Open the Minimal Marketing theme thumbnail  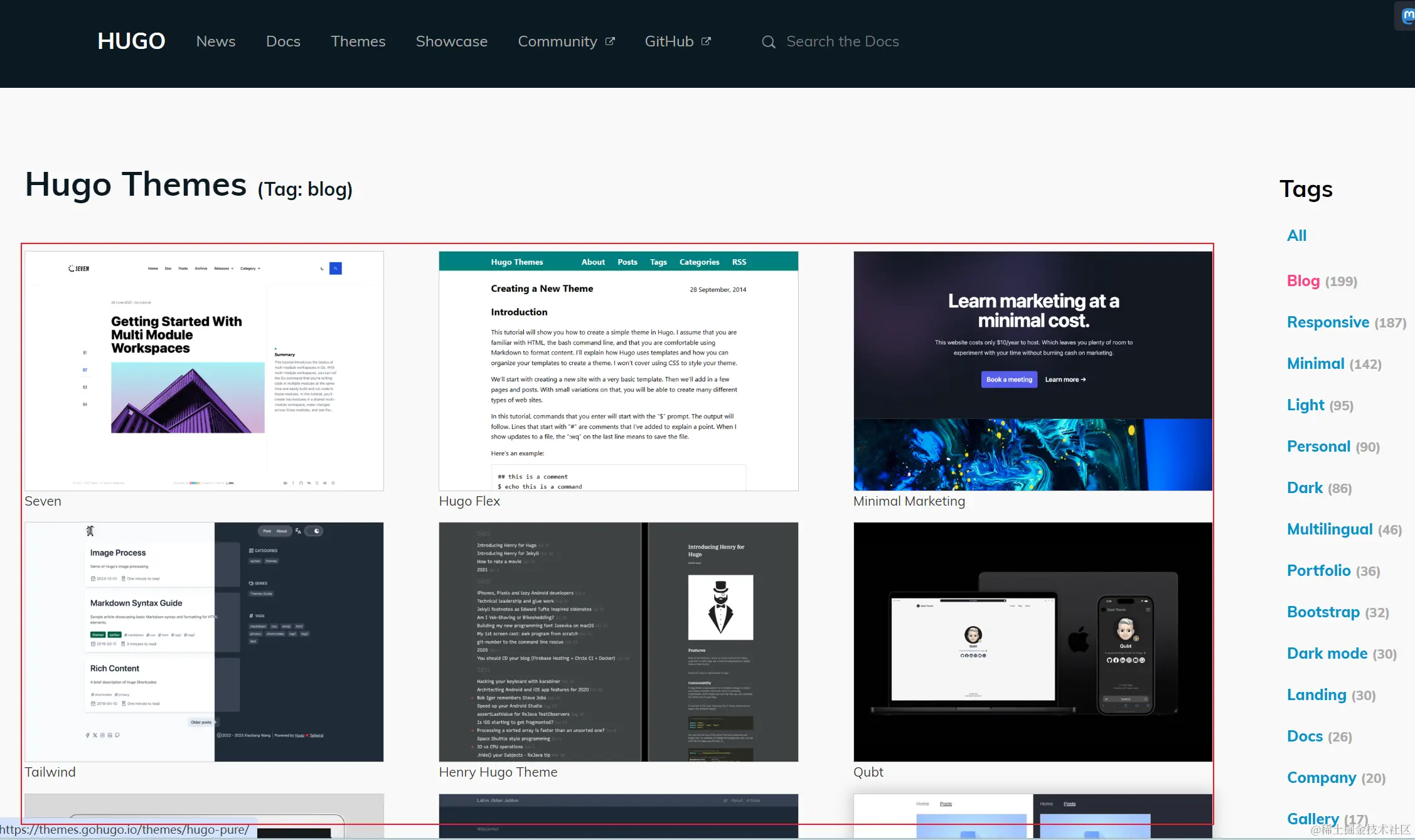1033,371
